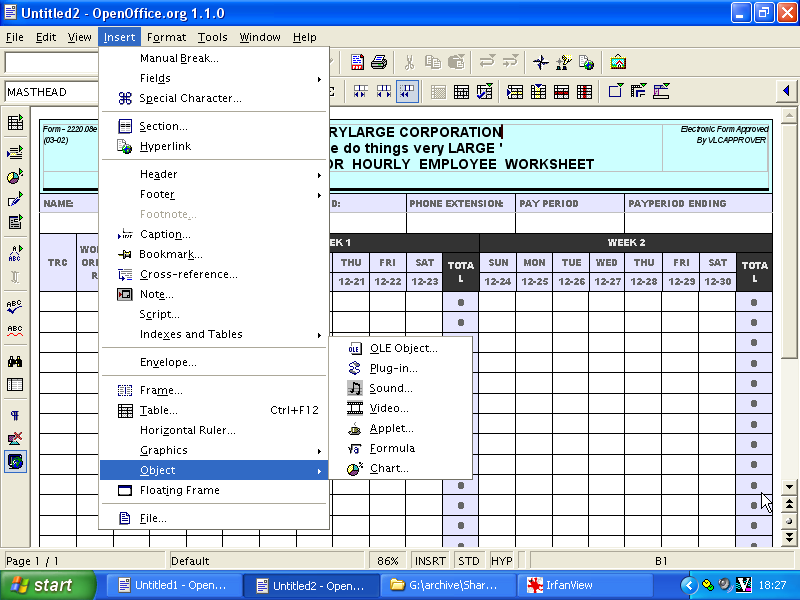Open the Gallery picture icon
This screenshot has width=800, height=600.
pos(618,62)
